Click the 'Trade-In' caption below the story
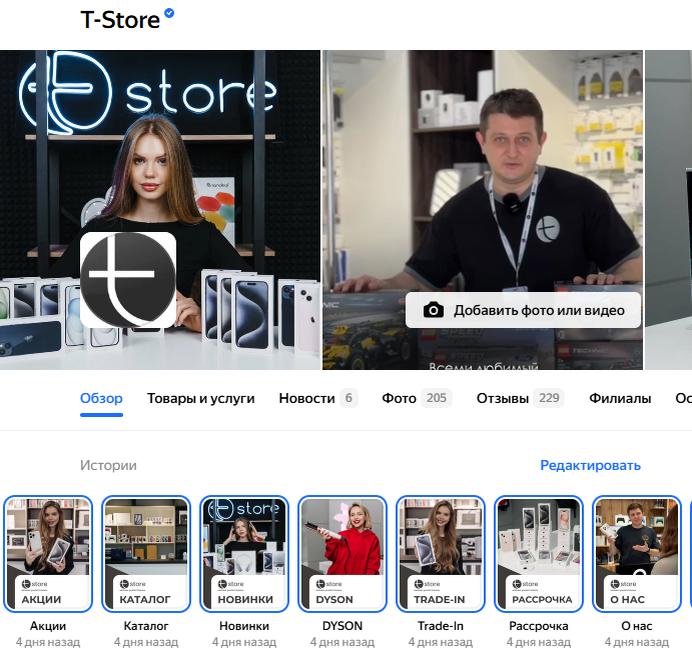Viewport: 692px width, 657px height. 440,626
